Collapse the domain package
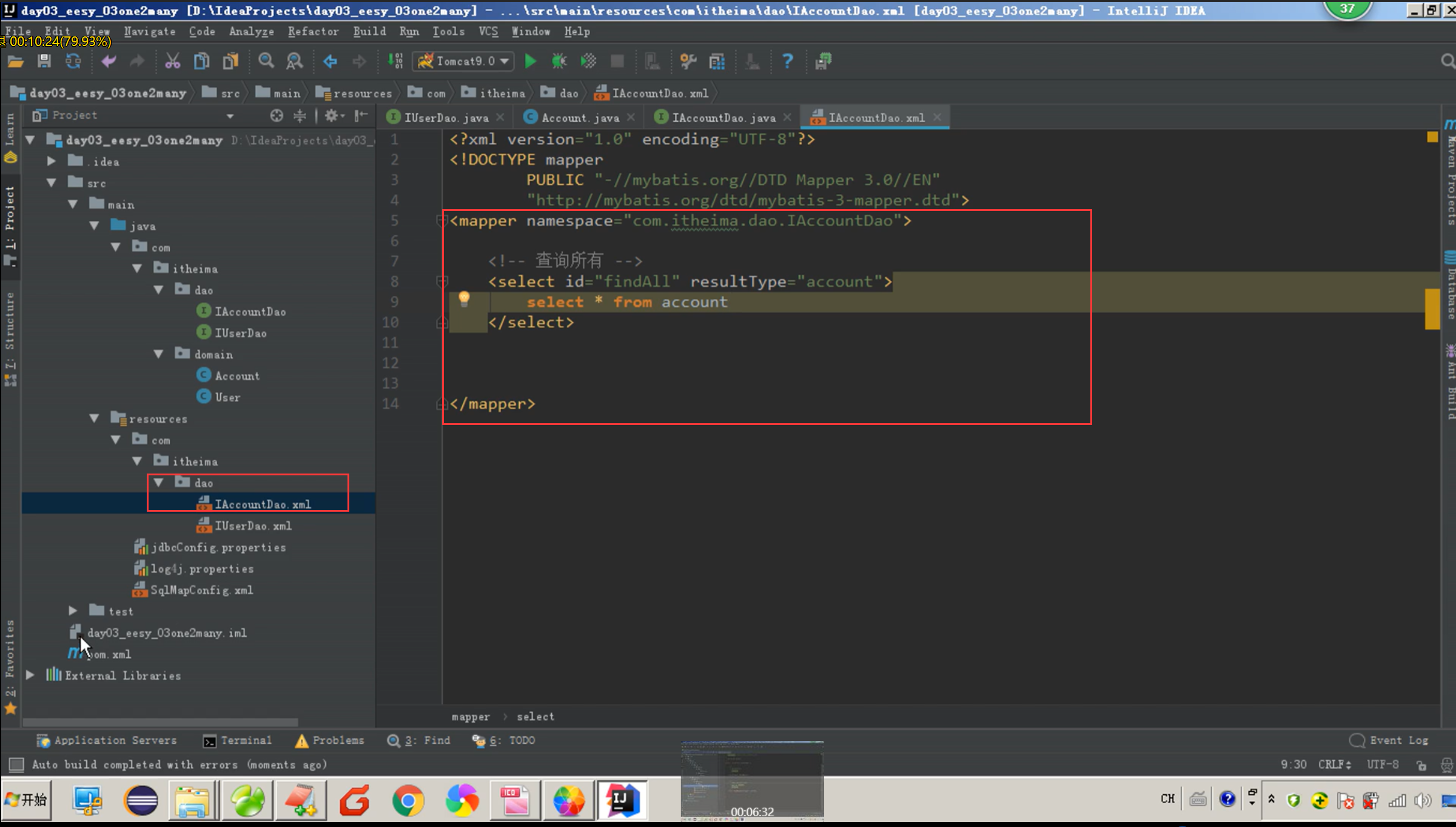This screenshot has height=827, width=1456. click(159, 354)
